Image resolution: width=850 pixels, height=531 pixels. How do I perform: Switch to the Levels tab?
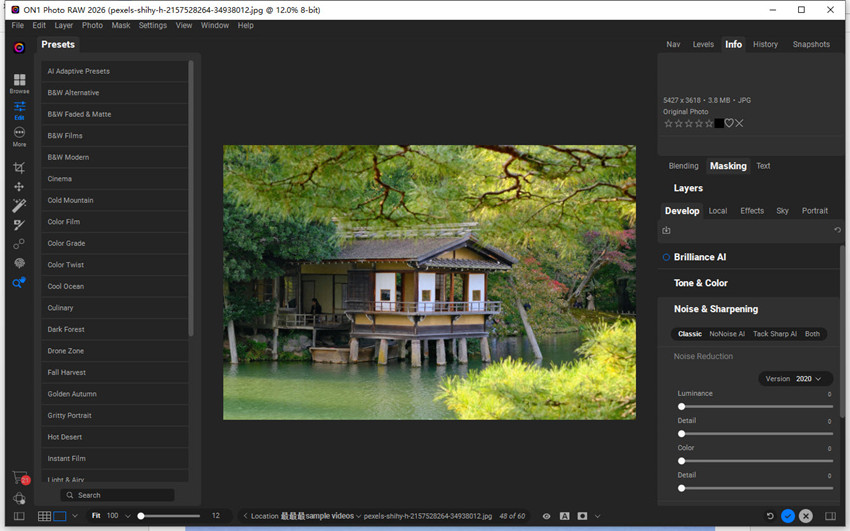point(703,44)
